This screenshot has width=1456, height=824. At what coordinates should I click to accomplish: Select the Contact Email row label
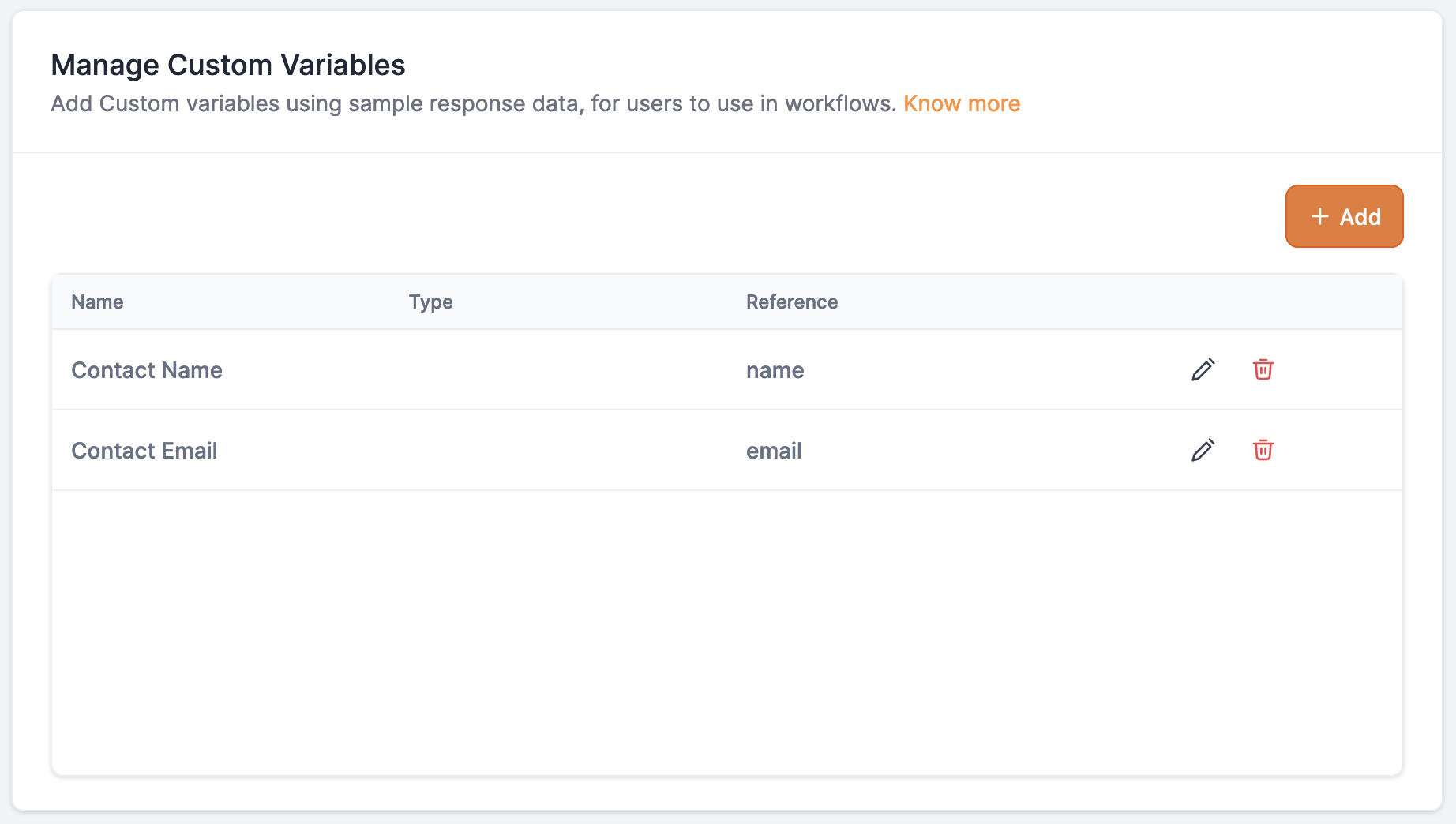coord(144,451)
